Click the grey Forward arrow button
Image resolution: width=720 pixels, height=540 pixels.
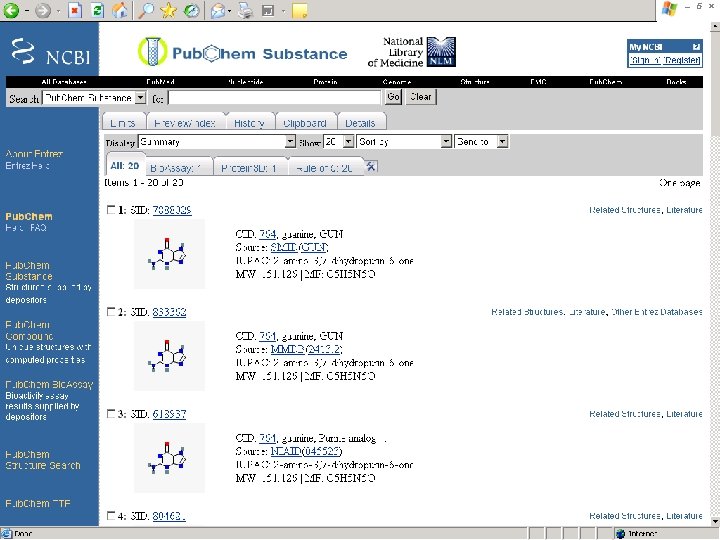tap(43, 10)
